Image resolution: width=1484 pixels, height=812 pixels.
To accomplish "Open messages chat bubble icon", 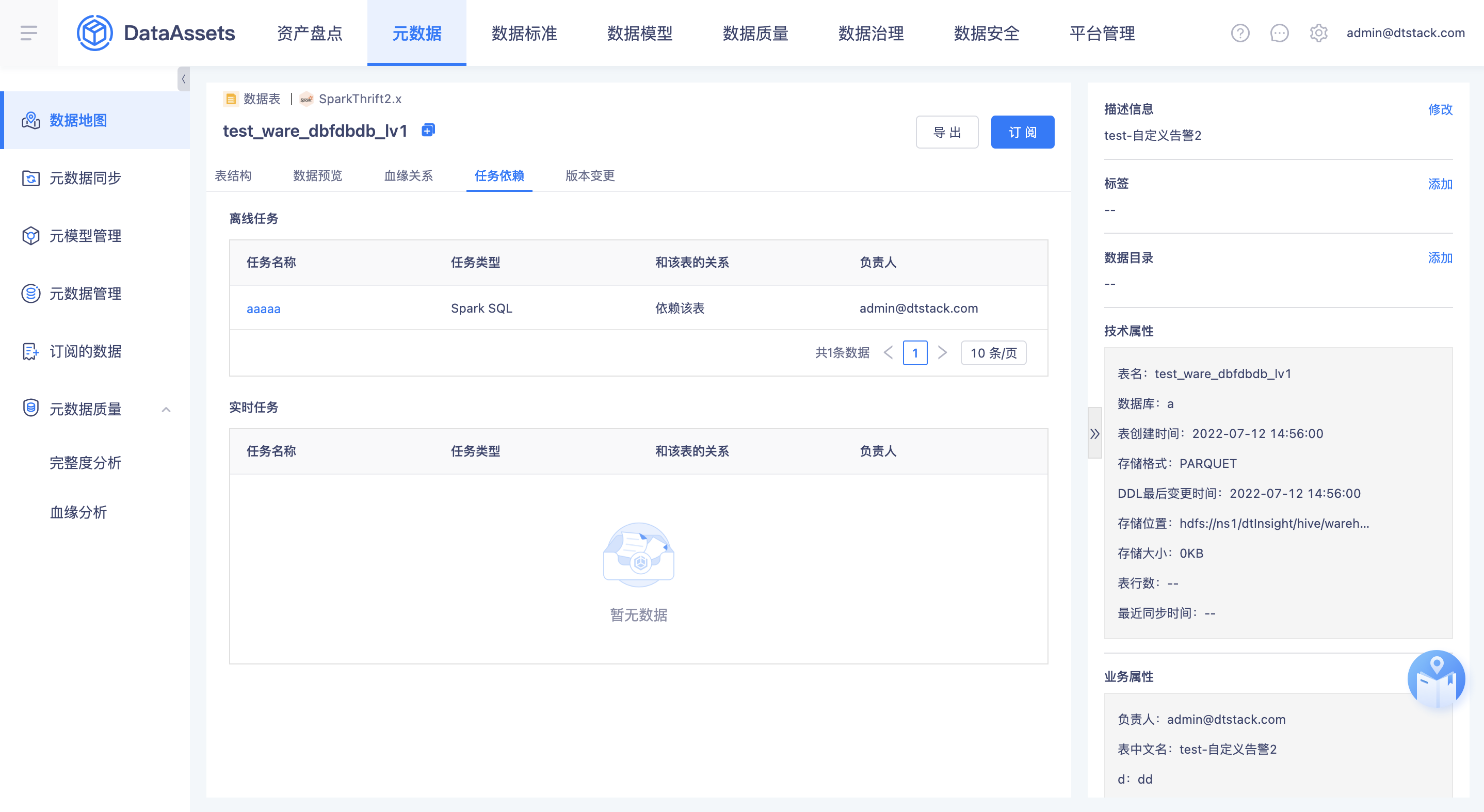I will (x=1279, y=33).
